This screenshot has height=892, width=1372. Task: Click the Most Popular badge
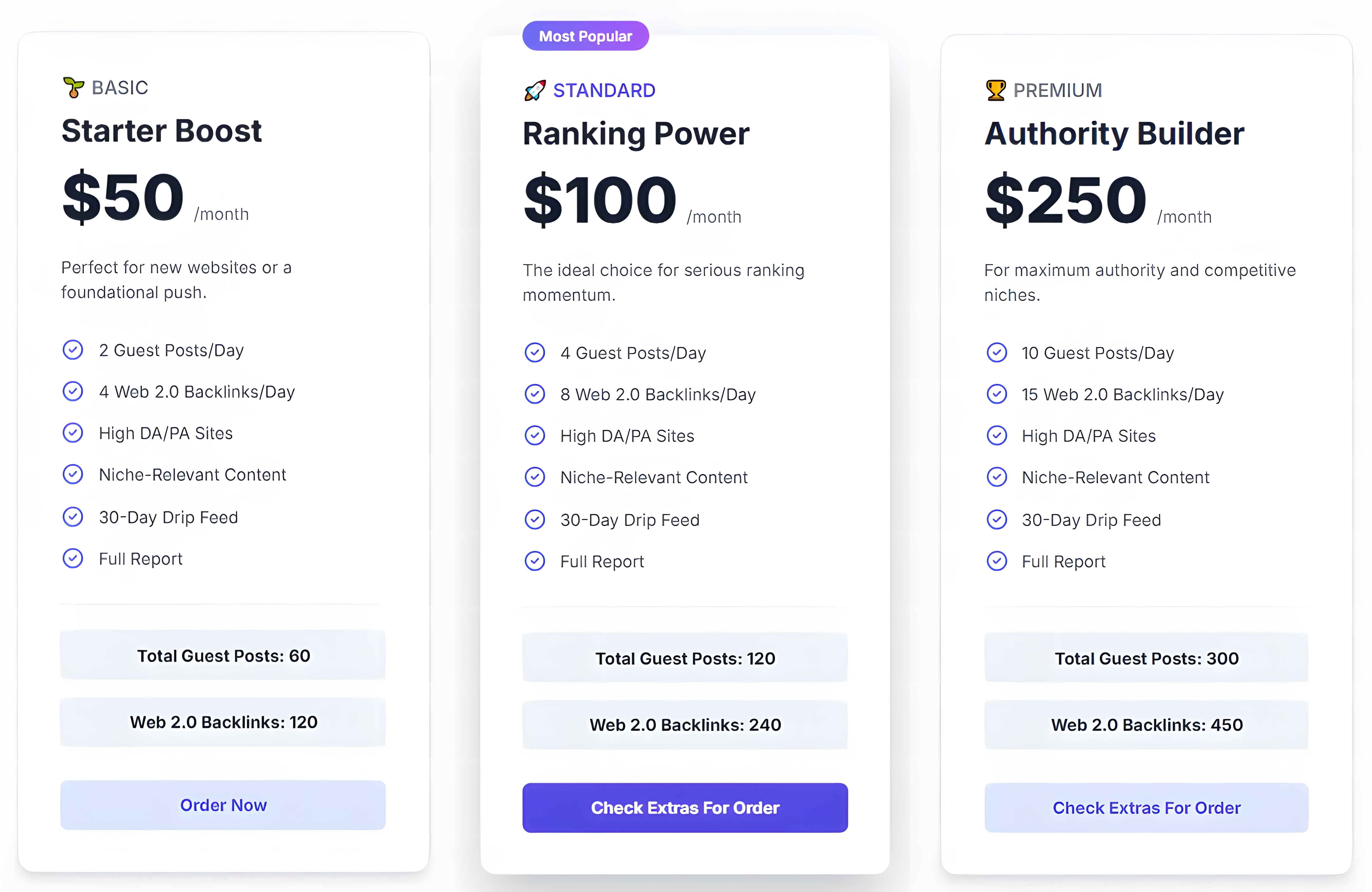585,36
